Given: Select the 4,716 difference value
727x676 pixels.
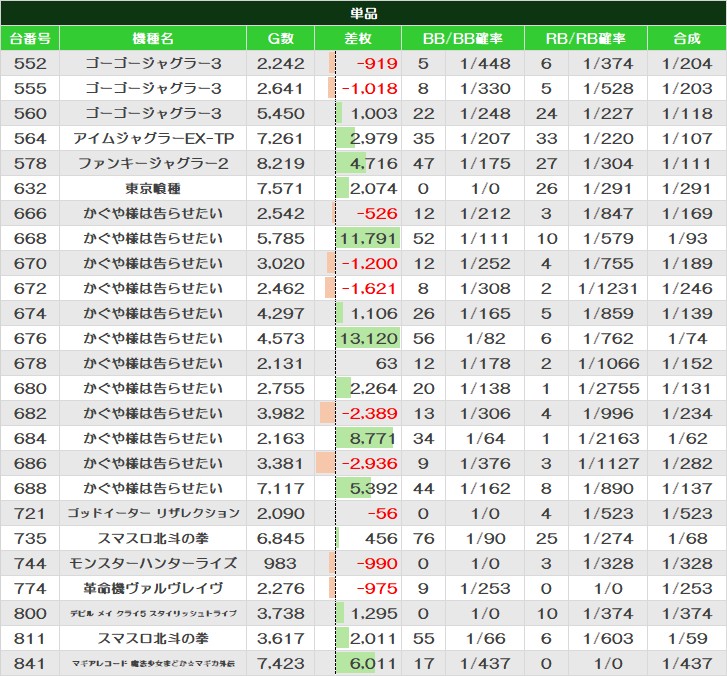Looking at the screenshot, I should (x=373, y=164).
